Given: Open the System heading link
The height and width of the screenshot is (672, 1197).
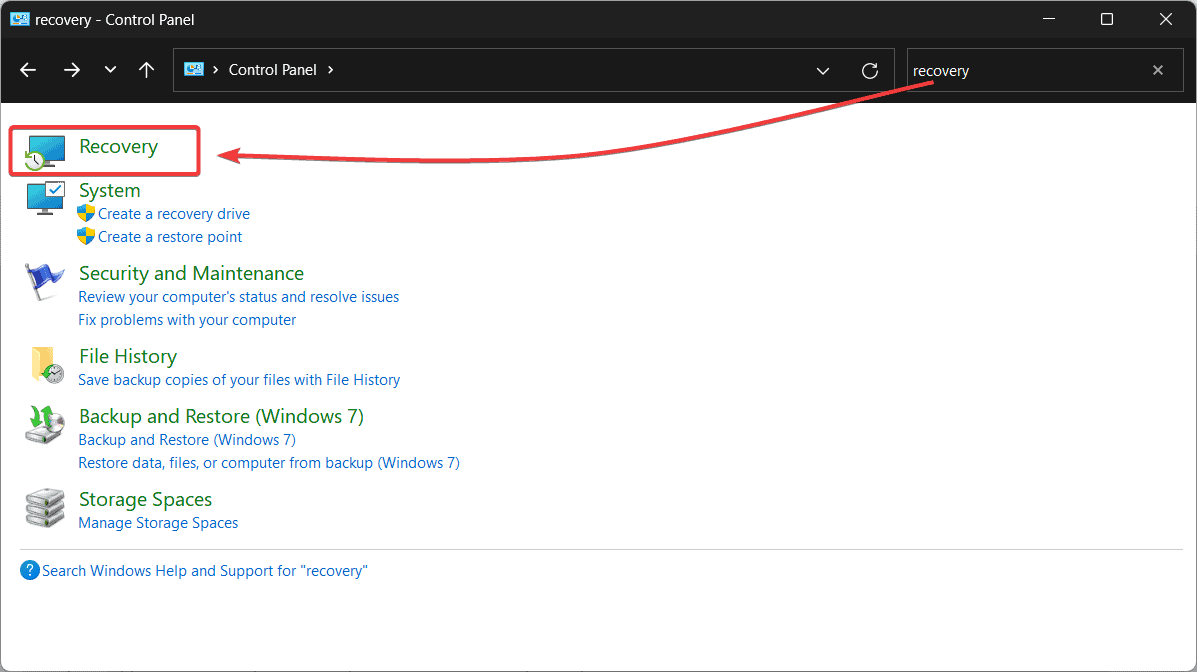Looking at the screenshot, I should (x=110, y=190).
